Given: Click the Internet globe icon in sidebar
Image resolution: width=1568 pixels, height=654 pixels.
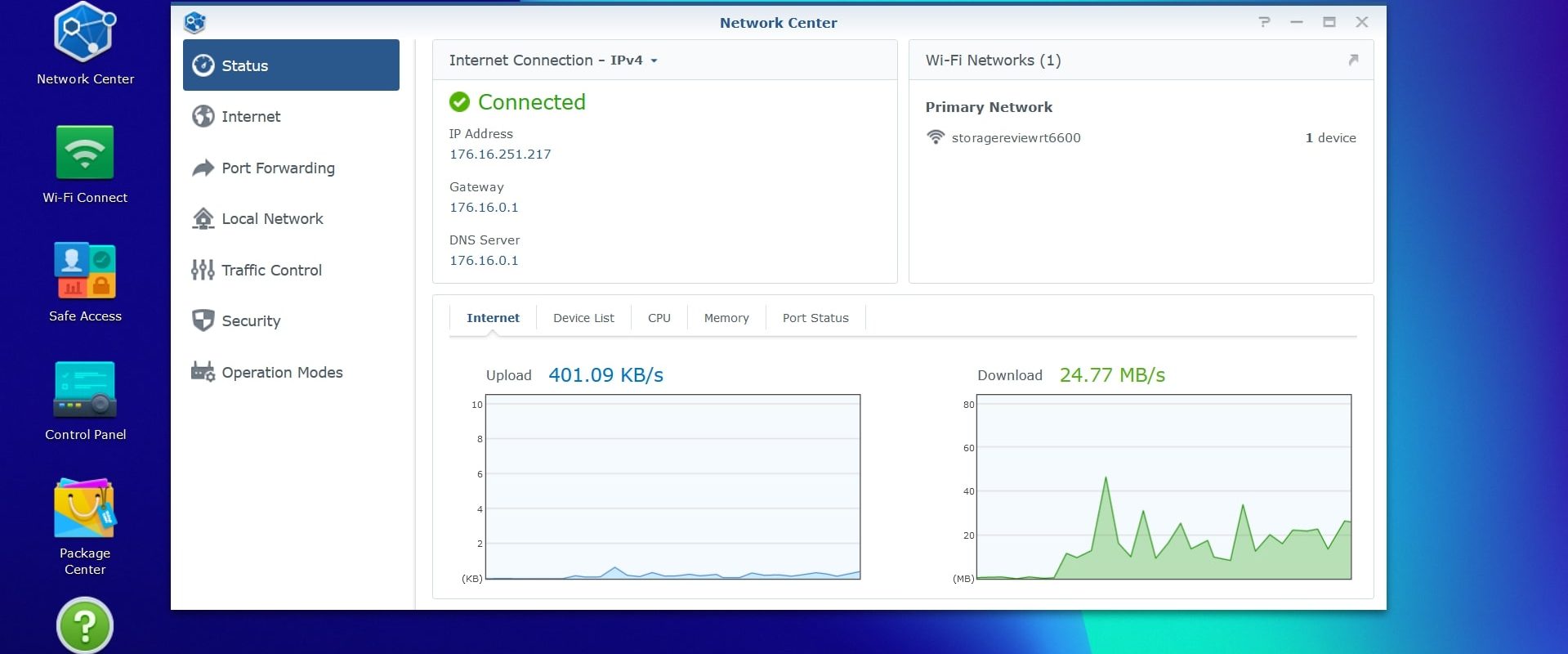Looking at the screenshot, I should click(x=203, y=117).
